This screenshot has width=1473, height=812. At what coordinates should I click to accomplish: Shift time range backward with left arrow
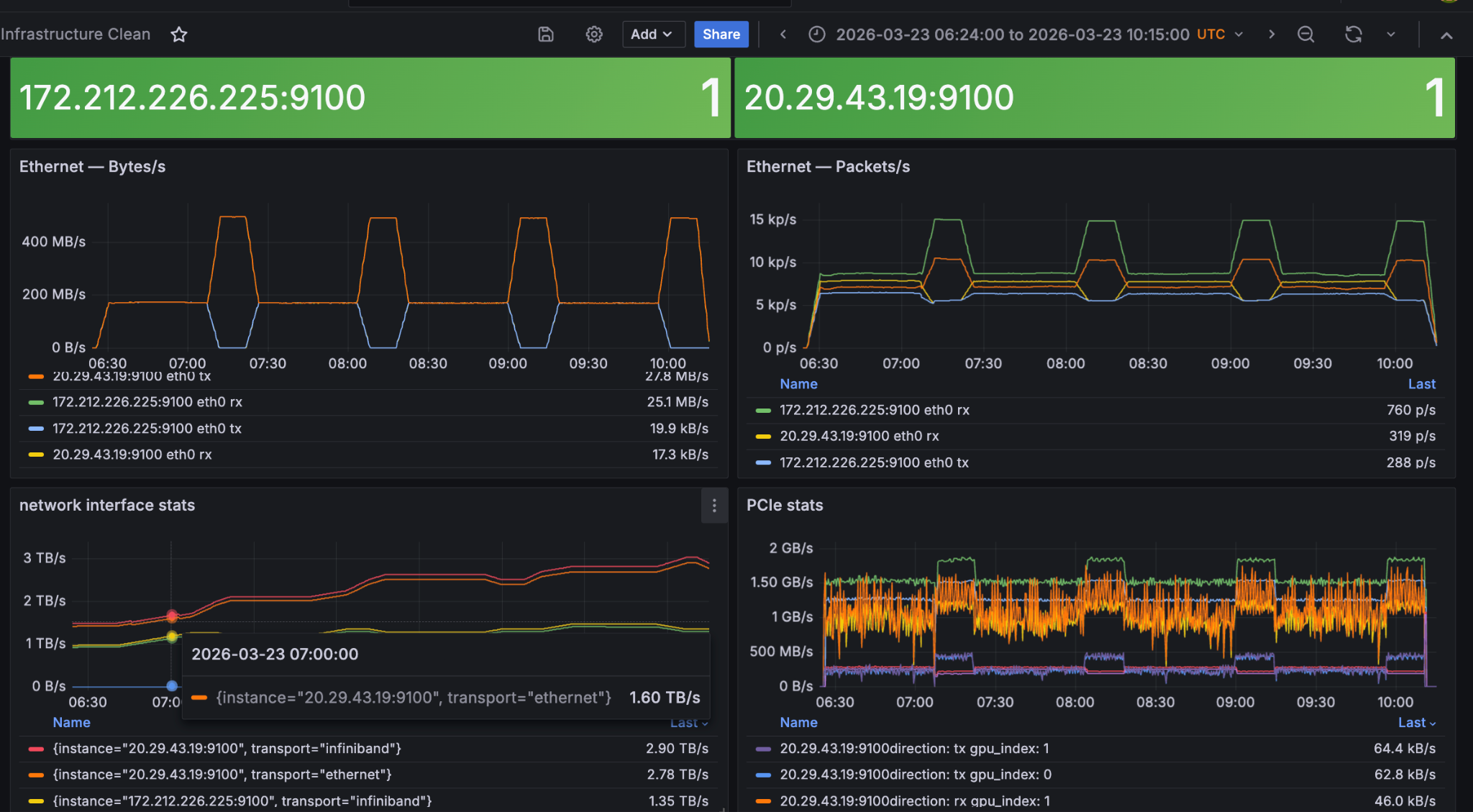pos(783,35)
